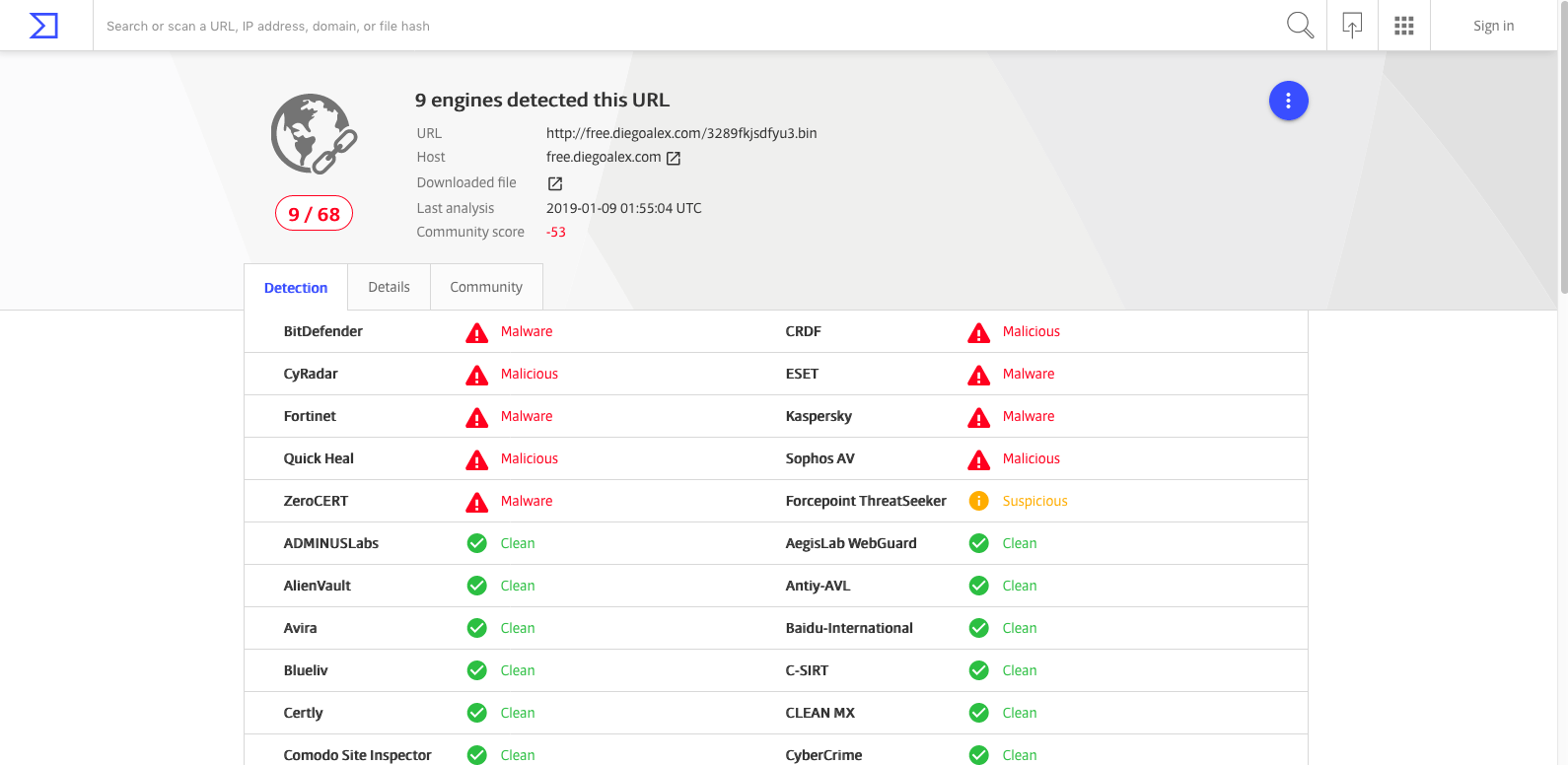The width and height of the screenshot is (1568, 765).
Task: Click the ESET warning triangle icon
Action: click(x=979, y=375)
